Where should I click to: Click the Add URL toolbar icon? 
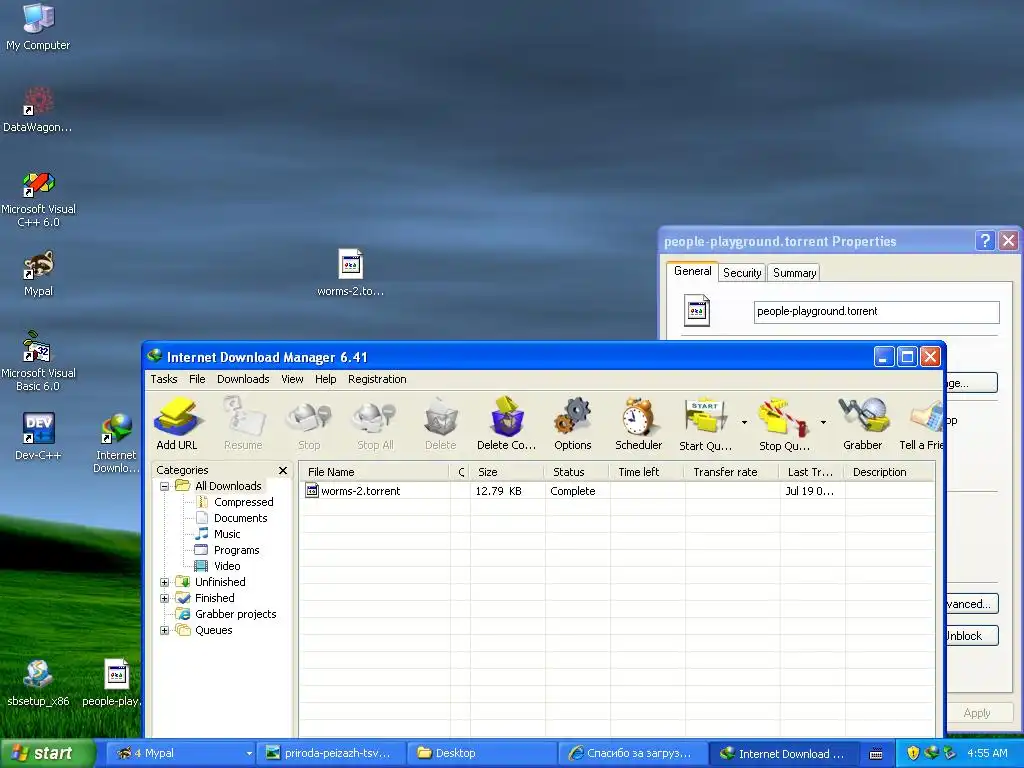[x=176, y=423]
